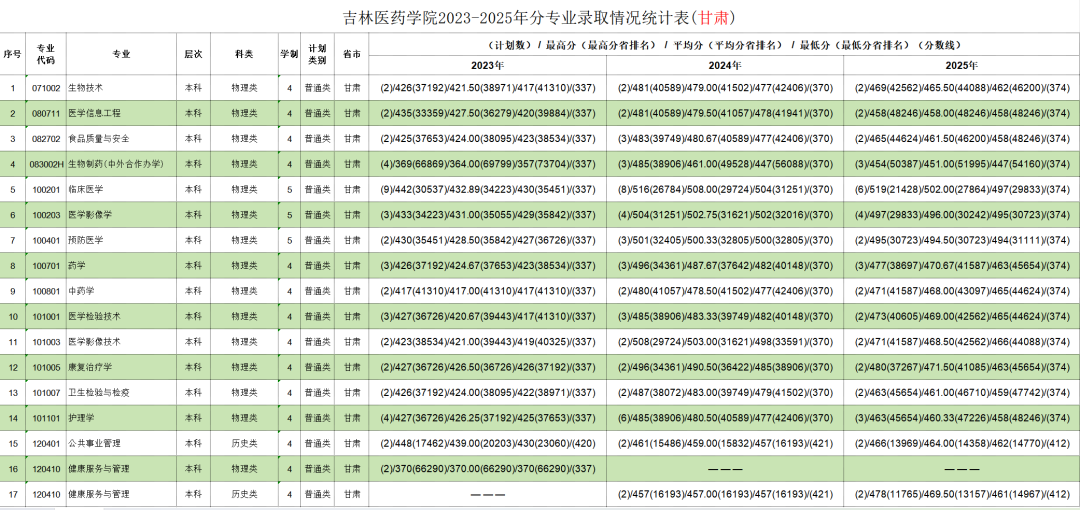Screen dimensions: 1080x510
Task: Click the 学制 value 5 for 医学影像学
Action: 289,214
